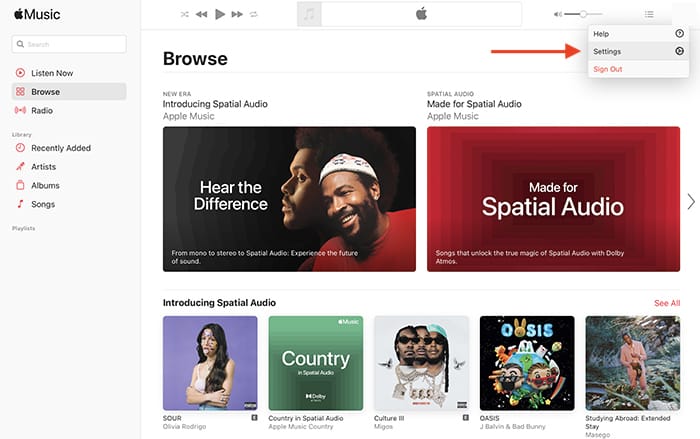
Task: Adjust the volume slider
Action: pyautogui.click(x=583, y=14)
